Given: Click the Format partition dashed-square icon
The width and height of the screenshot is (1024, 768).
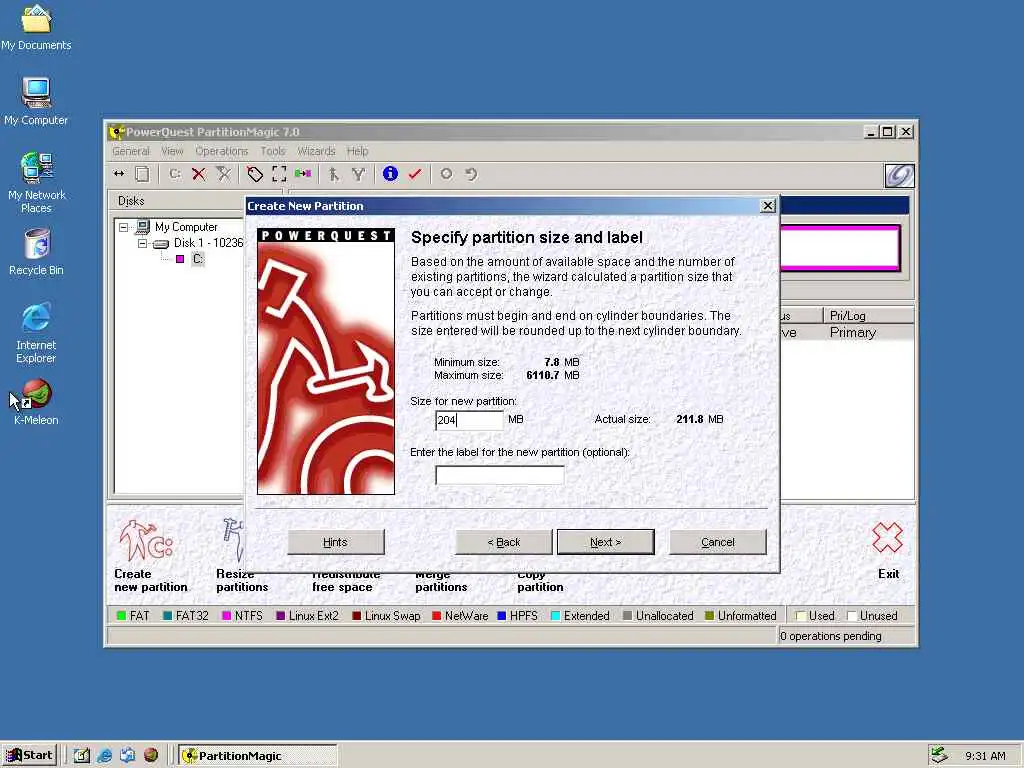Looking at the screenshot, I should click(x=279, y=174).
